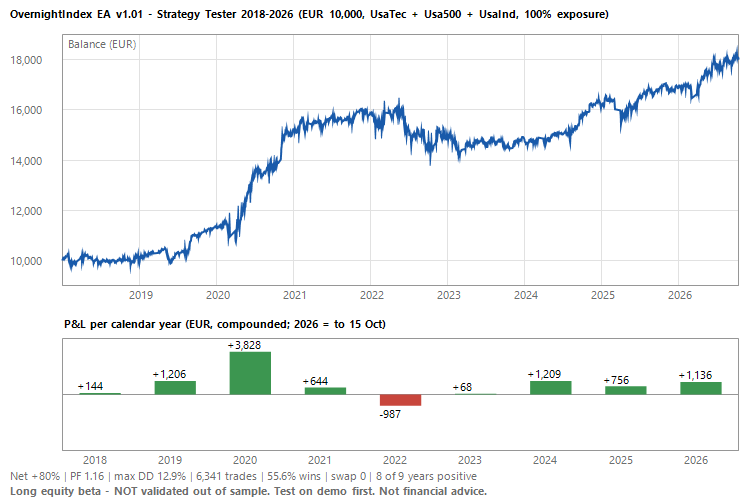Select the green 2021 profit bar
Image resolution: width=750 pixels, height=500 pixels.
[x=325, y=391]
